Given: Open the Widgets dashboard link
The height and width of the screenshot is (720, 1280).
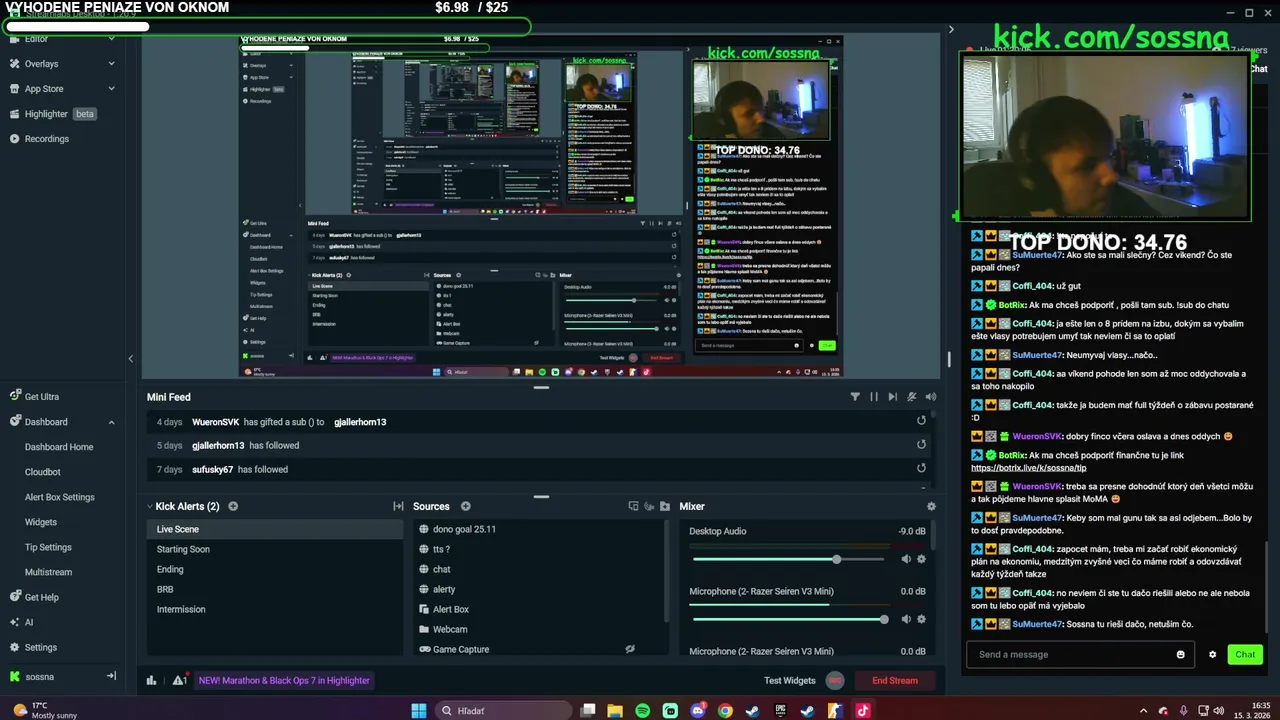Looking at the screenshot, I should point(41,522).
